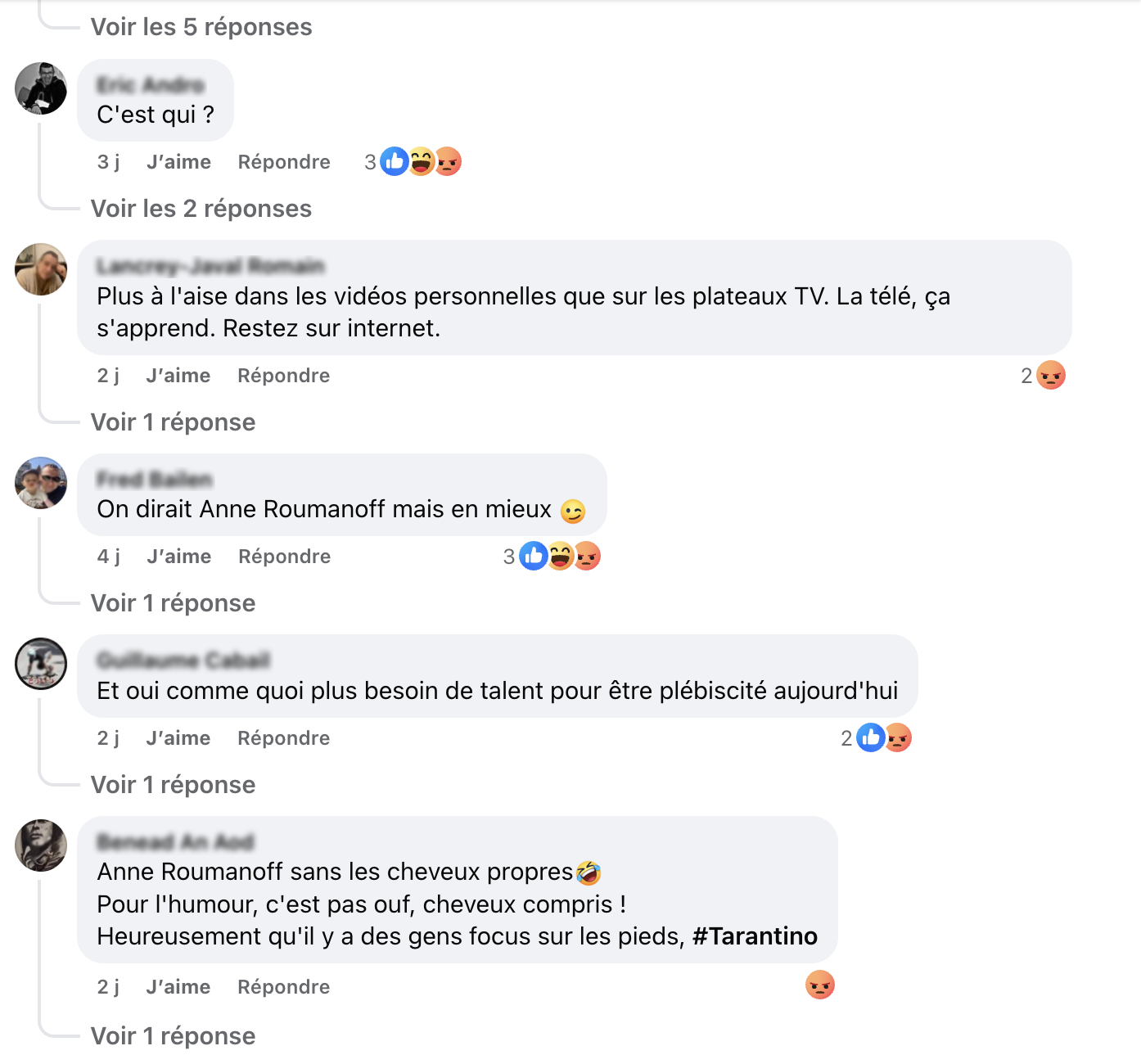Open avatar of the "plébiscité aujourd'hui" commenter
The width and height of the screenshot is (1141, 1064).
41,664
